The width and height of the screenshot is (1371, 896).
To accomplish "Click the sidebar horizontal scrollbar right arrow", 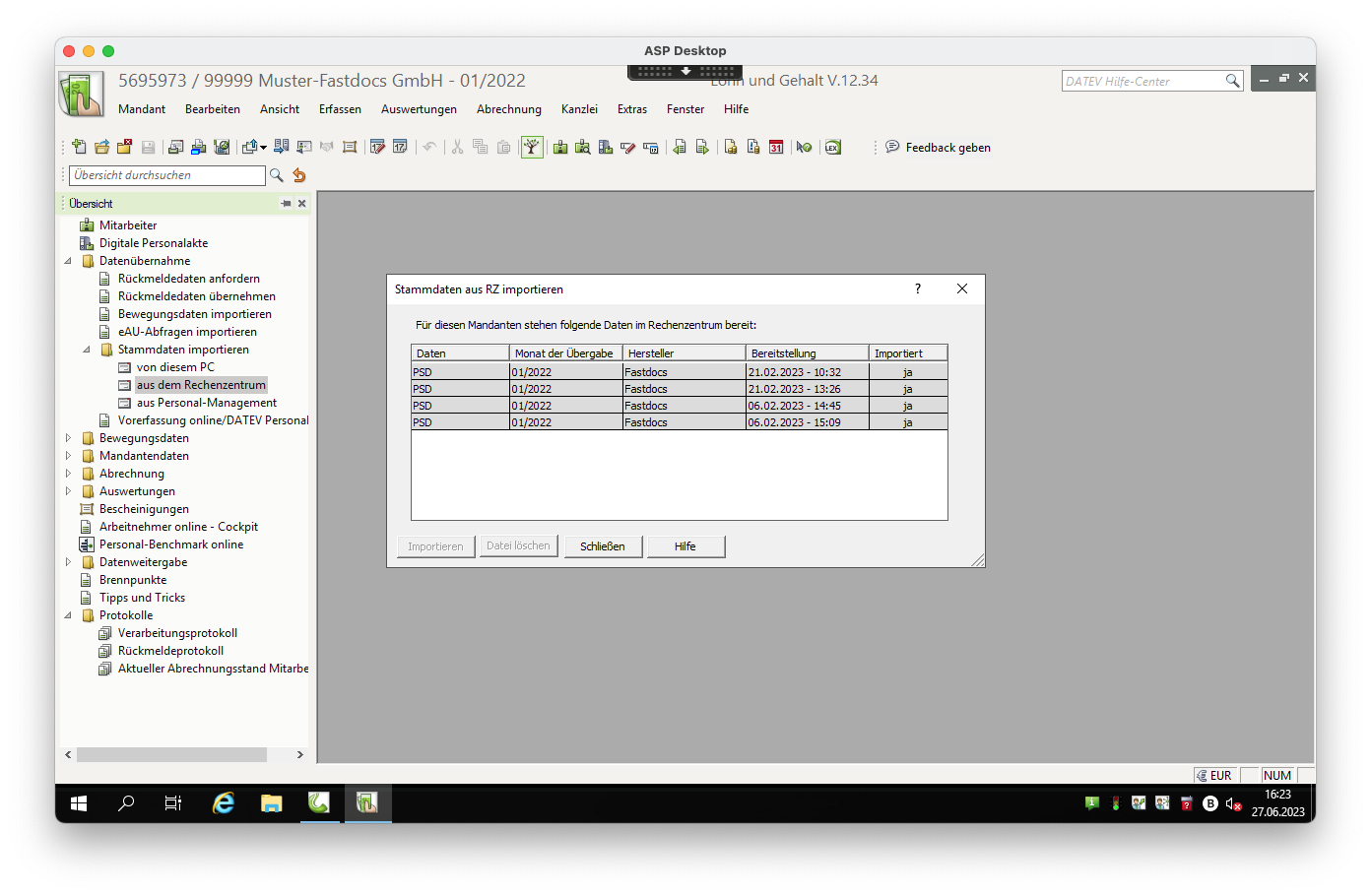I will (x=300, y=755).
